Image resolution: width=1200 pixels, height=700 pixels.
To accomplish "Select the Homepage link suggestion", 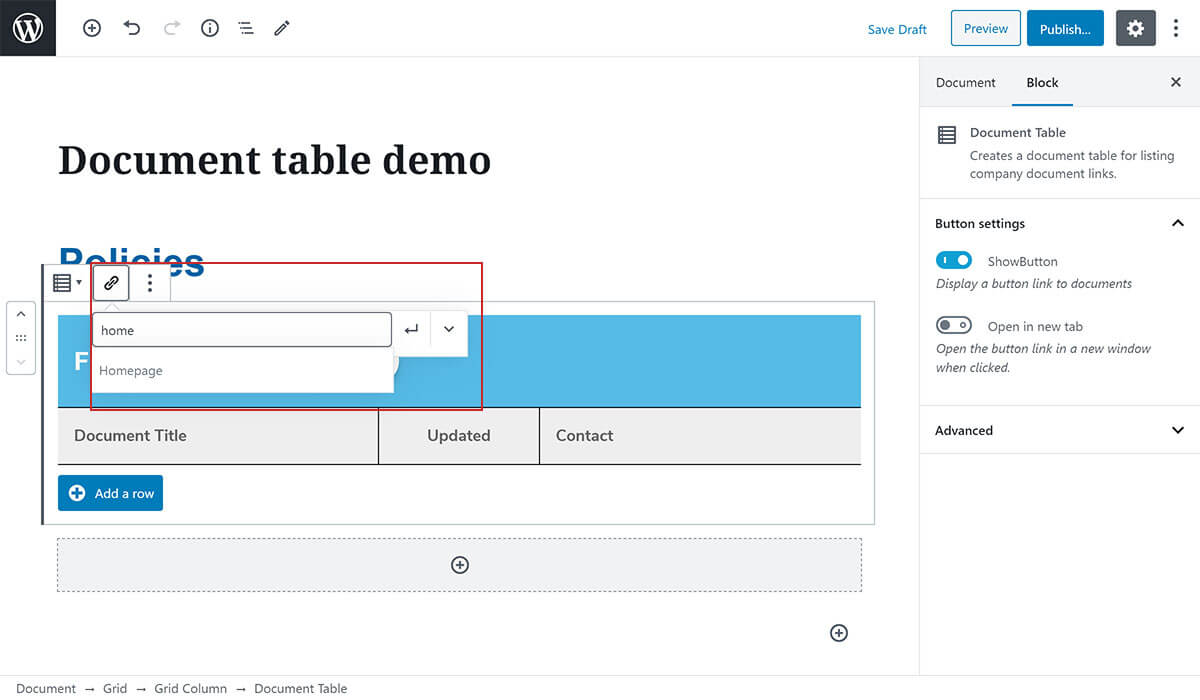I will 131,371.
